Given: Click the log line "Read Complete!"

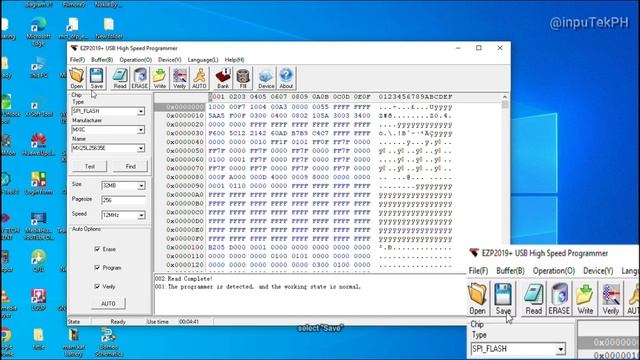Looking at the screenshot, I should [184, 279].
